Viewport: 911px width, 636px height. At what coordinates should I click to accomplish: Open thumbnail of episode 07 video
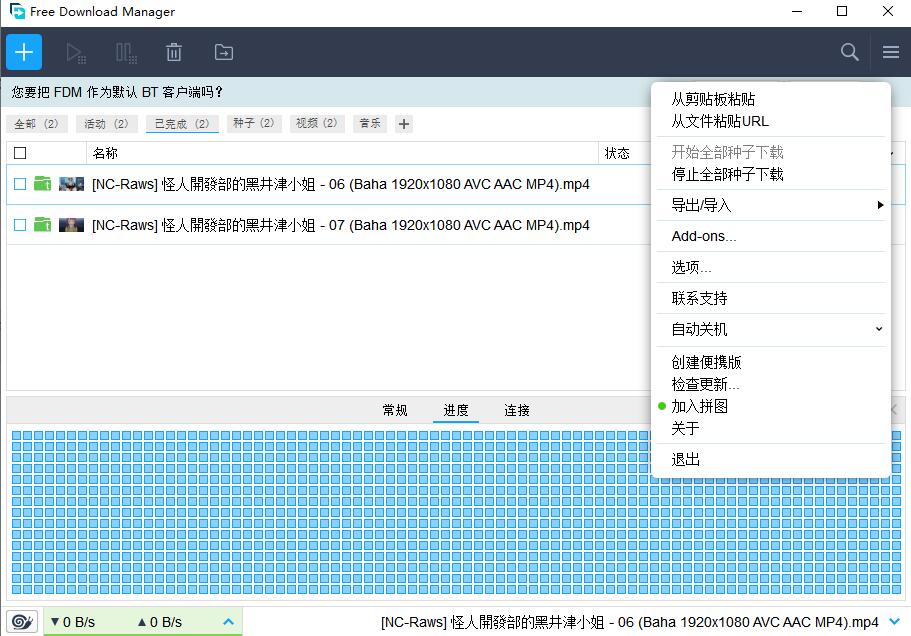(x=71, y=225)
